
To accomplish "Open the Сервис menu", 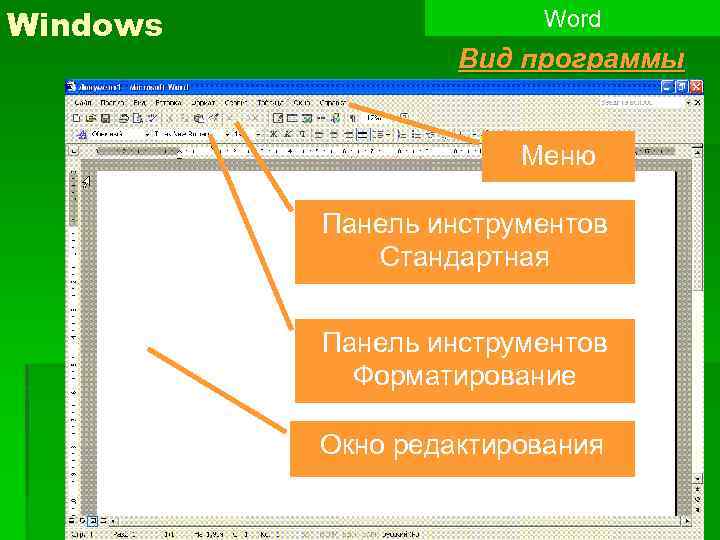I will click(x=236, y=102).
